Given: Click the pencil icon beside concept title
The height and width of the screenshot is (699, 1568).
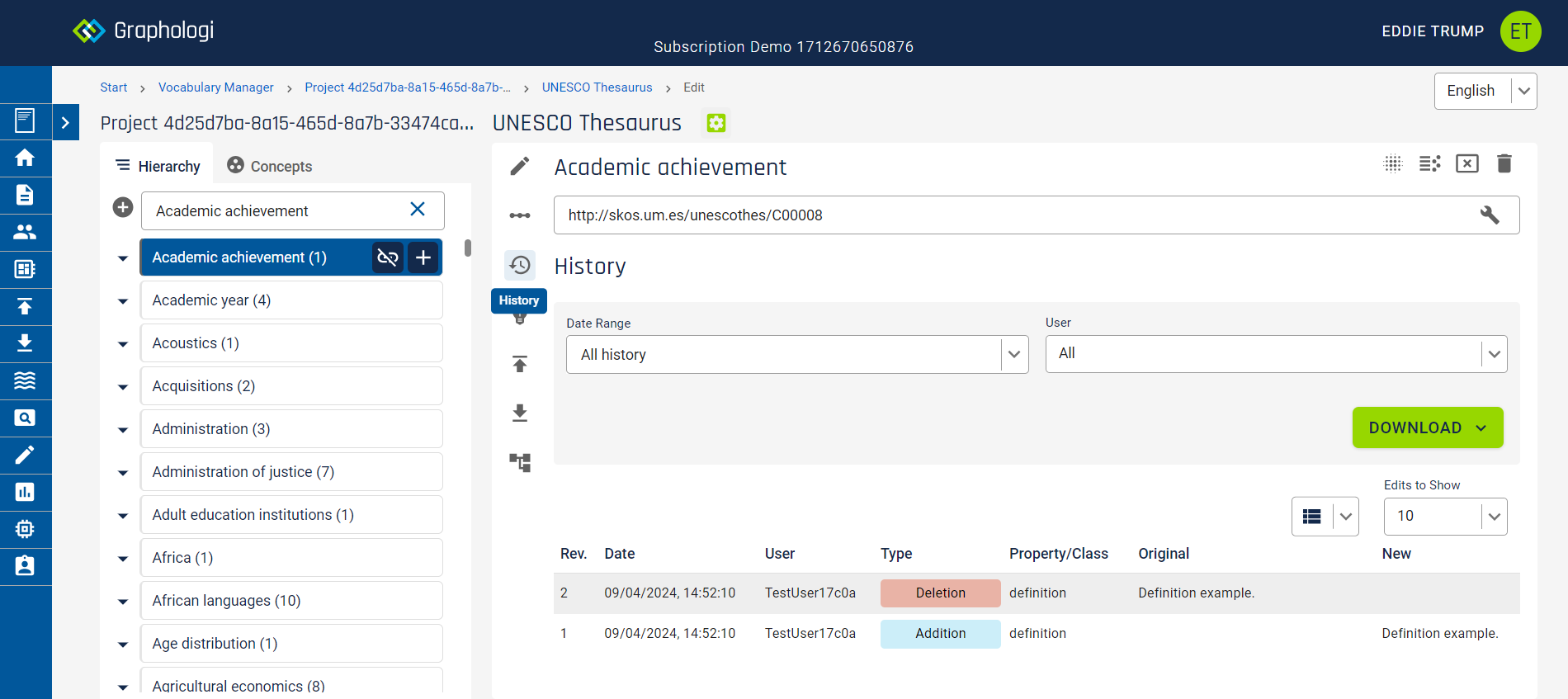Looking at the screenshot, I should coord(520,167).
